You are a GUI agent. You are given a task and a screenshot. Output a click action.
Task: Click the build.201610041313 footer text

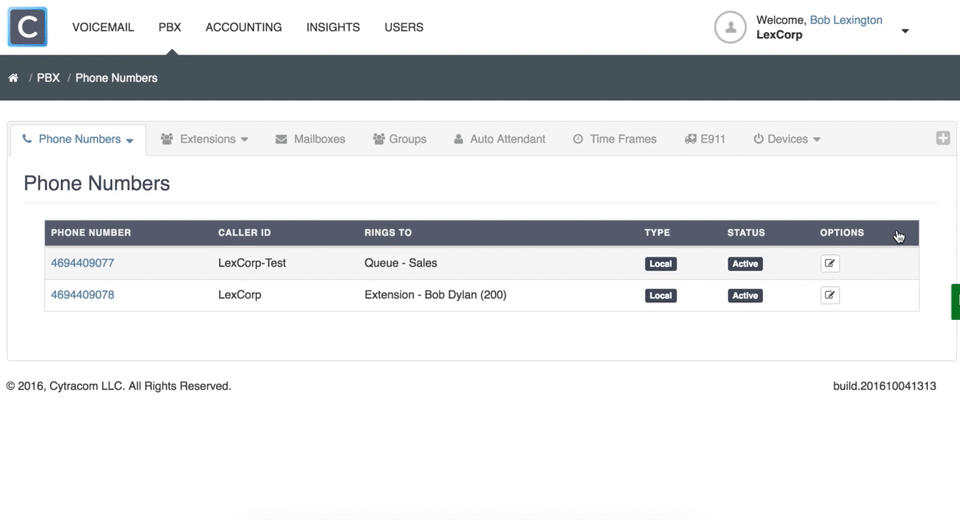[x=884, y=386]
